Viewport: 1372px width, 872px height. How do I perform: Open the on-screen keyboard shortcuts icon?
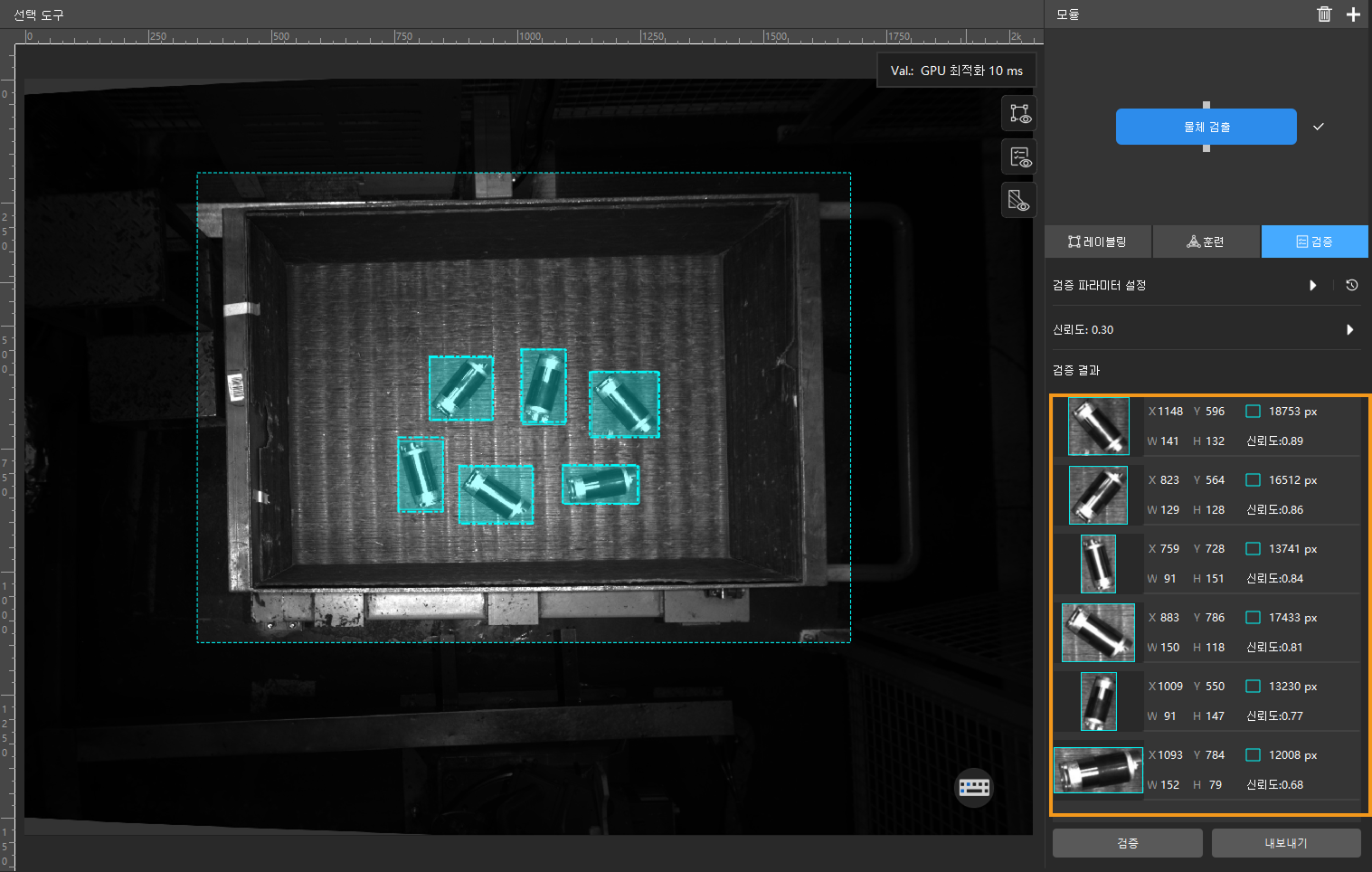974,787
